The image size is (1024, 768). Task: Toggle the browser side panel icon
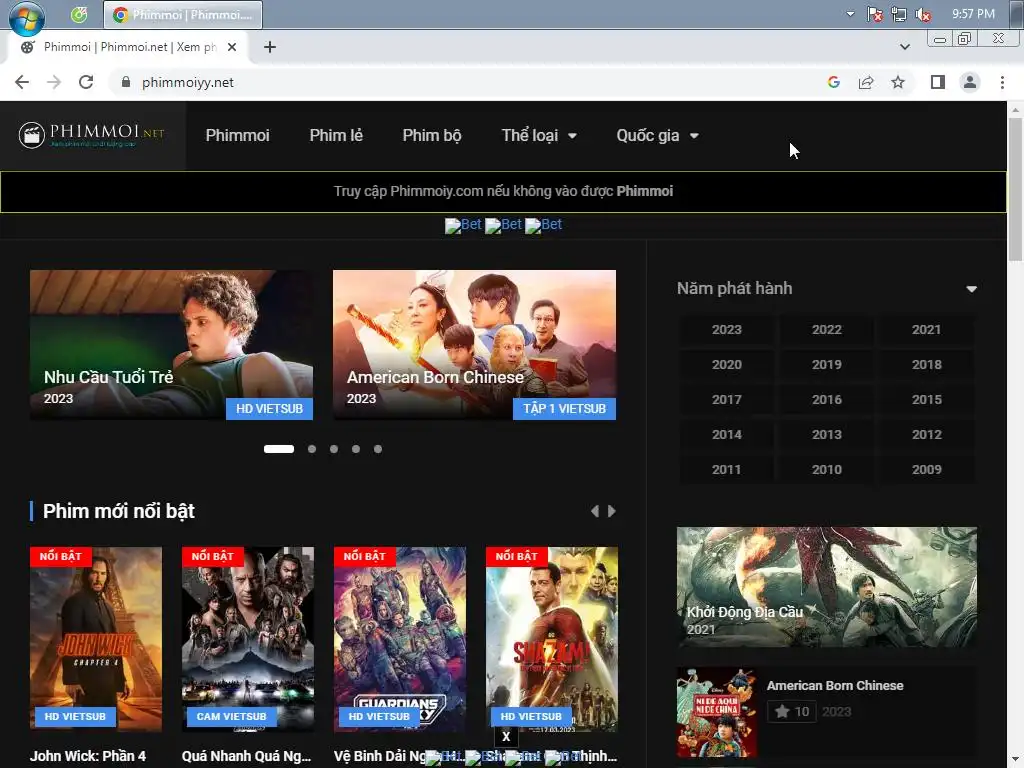point(938,82)
